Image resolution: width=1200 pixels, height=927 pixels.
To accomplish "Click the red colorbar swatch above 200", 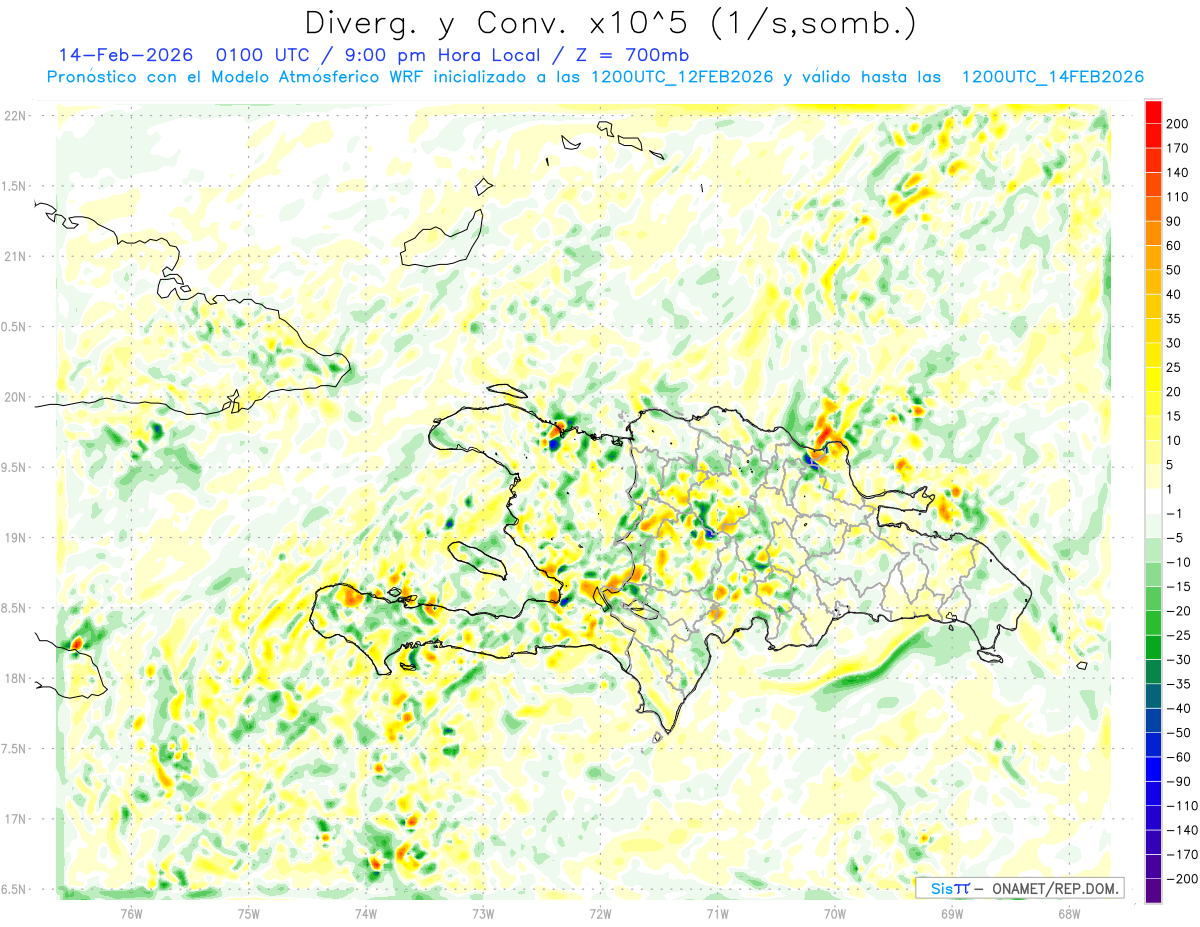I will [x=1153, y=111].
